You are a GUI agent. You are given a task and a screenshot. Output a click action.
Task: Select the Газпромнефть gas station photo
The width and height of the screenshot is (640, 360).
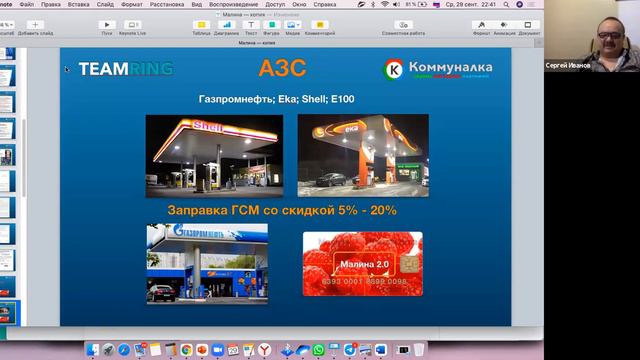click(207, 264)
